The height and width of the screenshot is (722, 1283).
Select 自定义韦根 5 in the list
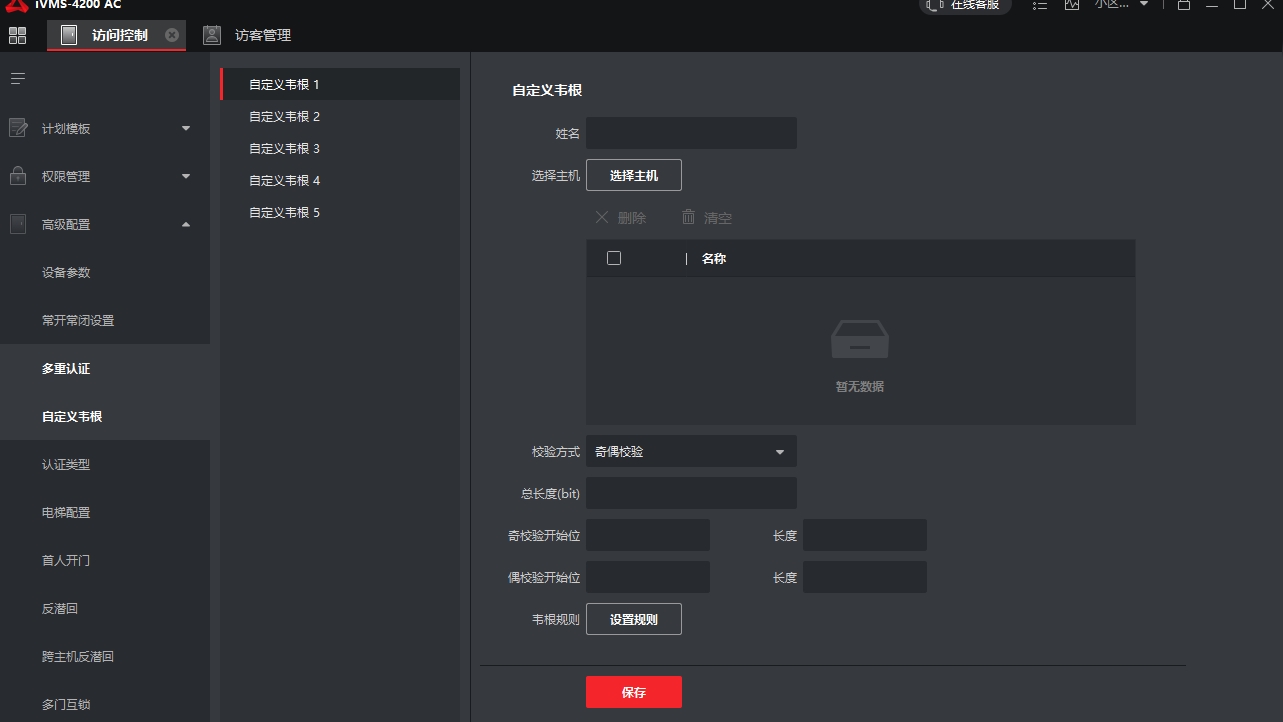click(340, 212)
